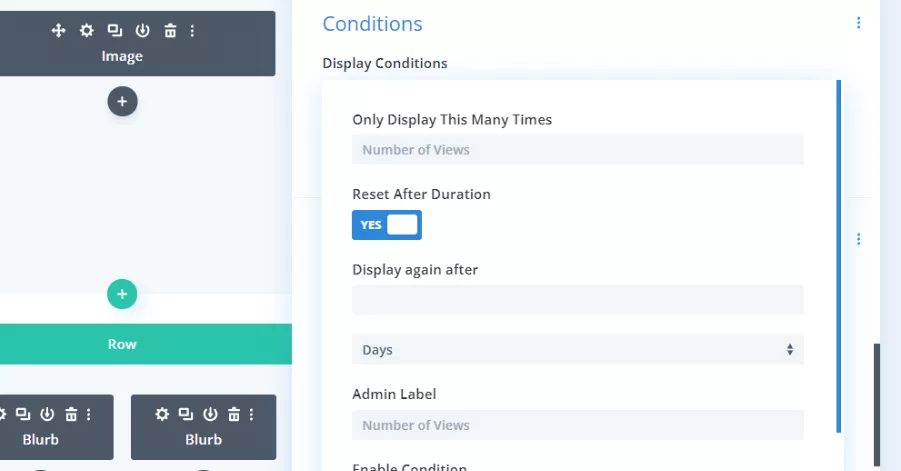Click the Reset After Duration label

tap(421, 194)
